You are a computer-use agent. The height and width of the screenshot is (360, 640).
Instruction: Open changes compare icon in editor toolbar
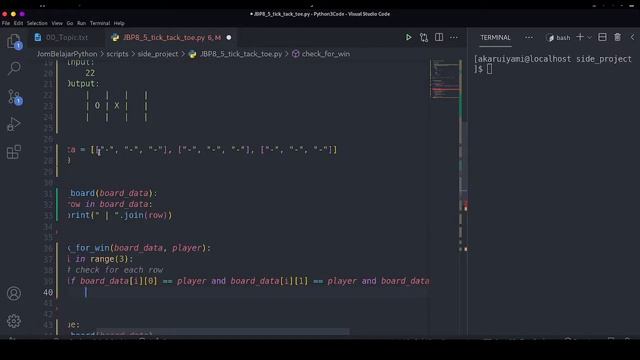[x=424, y=38]
